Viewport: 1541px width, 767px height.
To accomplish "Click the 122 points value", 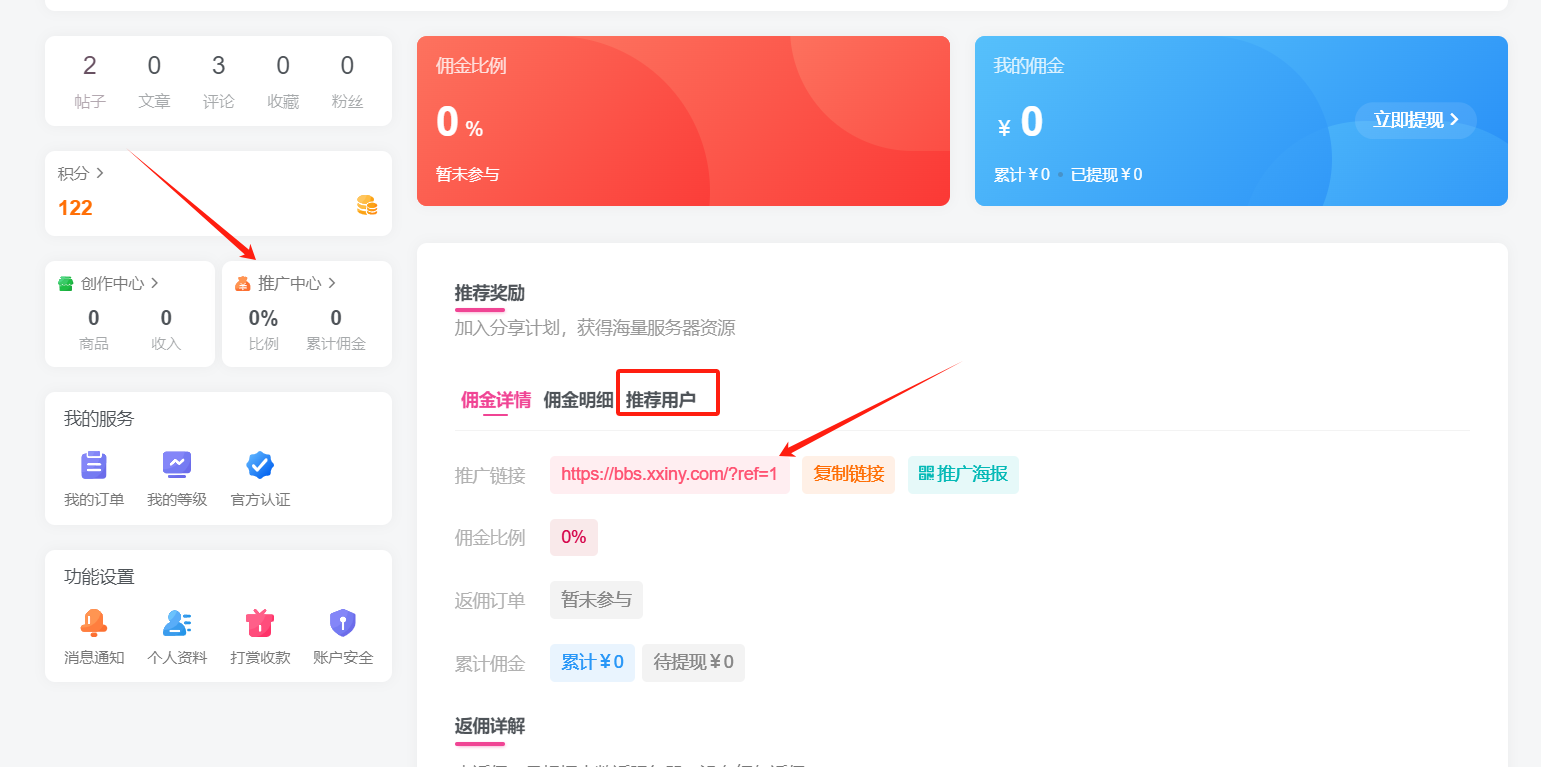I will (x=75, y=208).
